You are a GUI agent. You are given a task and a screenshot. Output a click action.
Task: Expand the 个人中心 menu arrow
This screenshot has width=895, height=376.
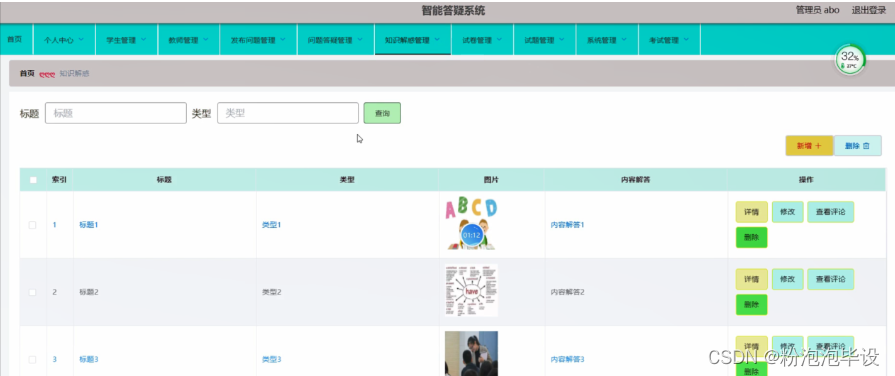point(80,40)
